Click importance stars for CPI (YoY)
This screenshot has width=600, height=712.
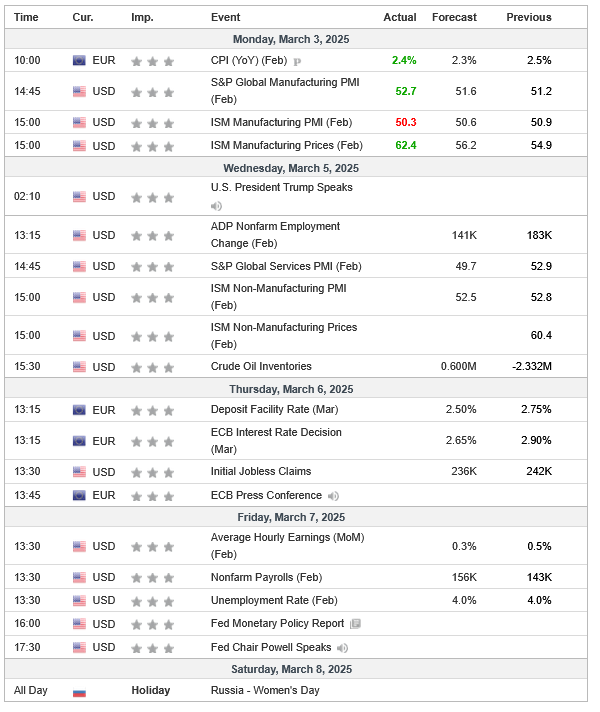coord(153,61)
